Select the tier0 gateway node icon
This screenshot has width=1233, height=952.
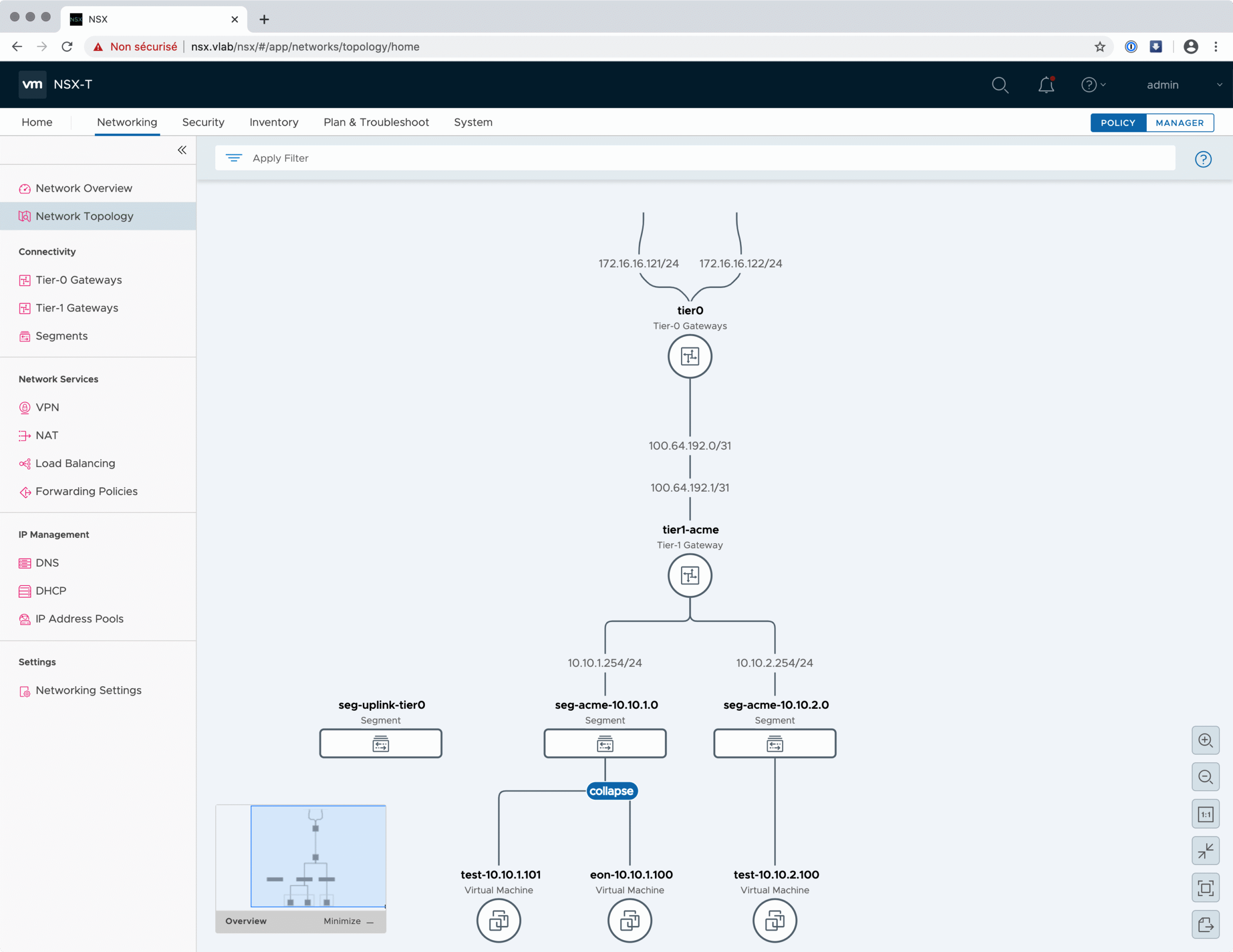click(689, 357)
